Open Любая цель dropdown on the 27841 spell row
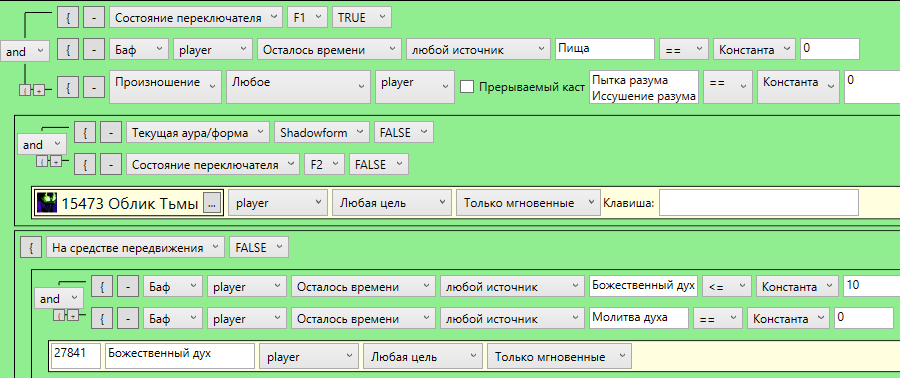Image resolution: width=900 pixels, height=378 pixels. pyautogui.click(x=422, y=357)
